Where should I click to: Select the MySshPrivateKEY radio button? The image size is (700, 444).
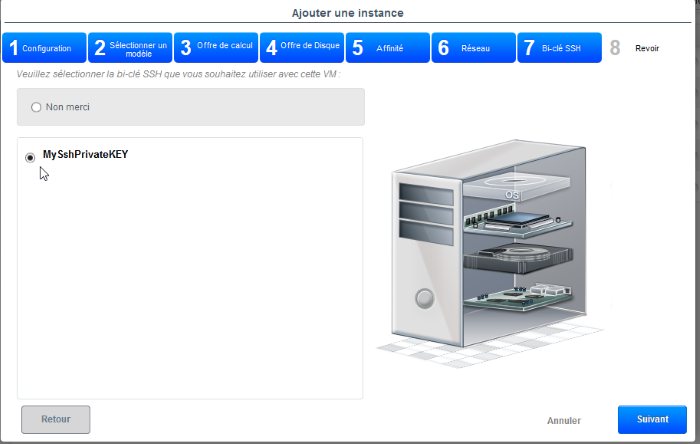pyautogui.click(x=30, y=157)
